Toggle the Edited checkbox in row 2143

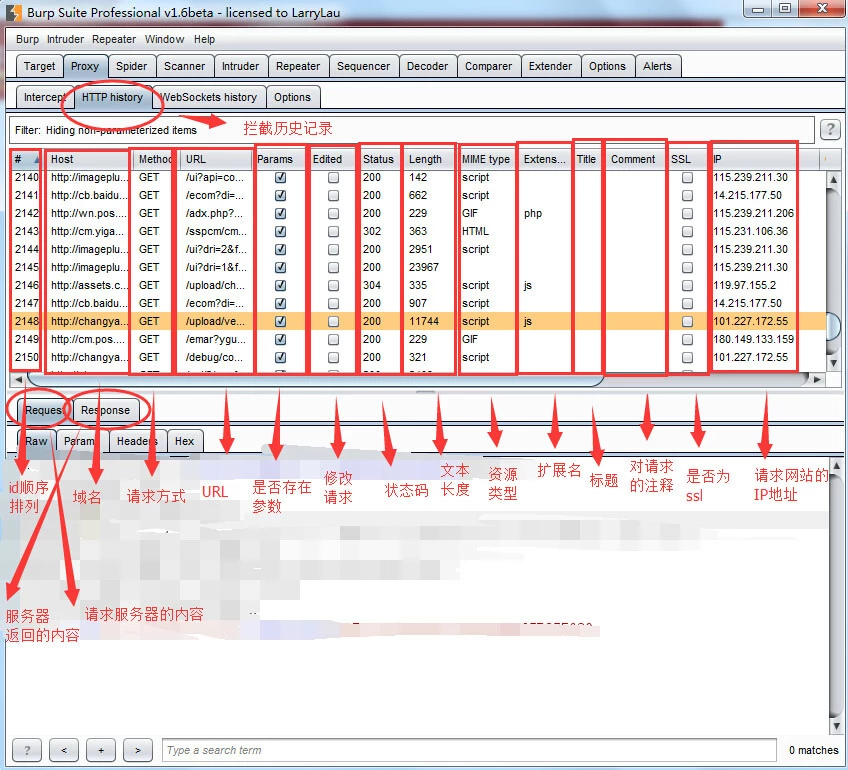(x=334, y=231)
